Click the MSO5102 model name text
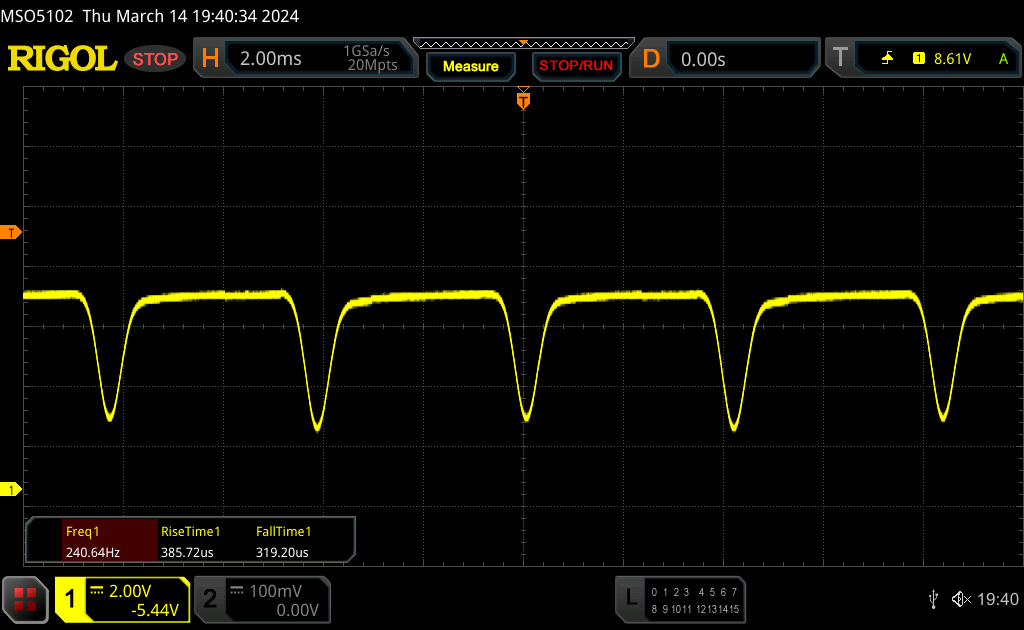The width and height of the screenshot is (1024, 630). tap(37, 16)
